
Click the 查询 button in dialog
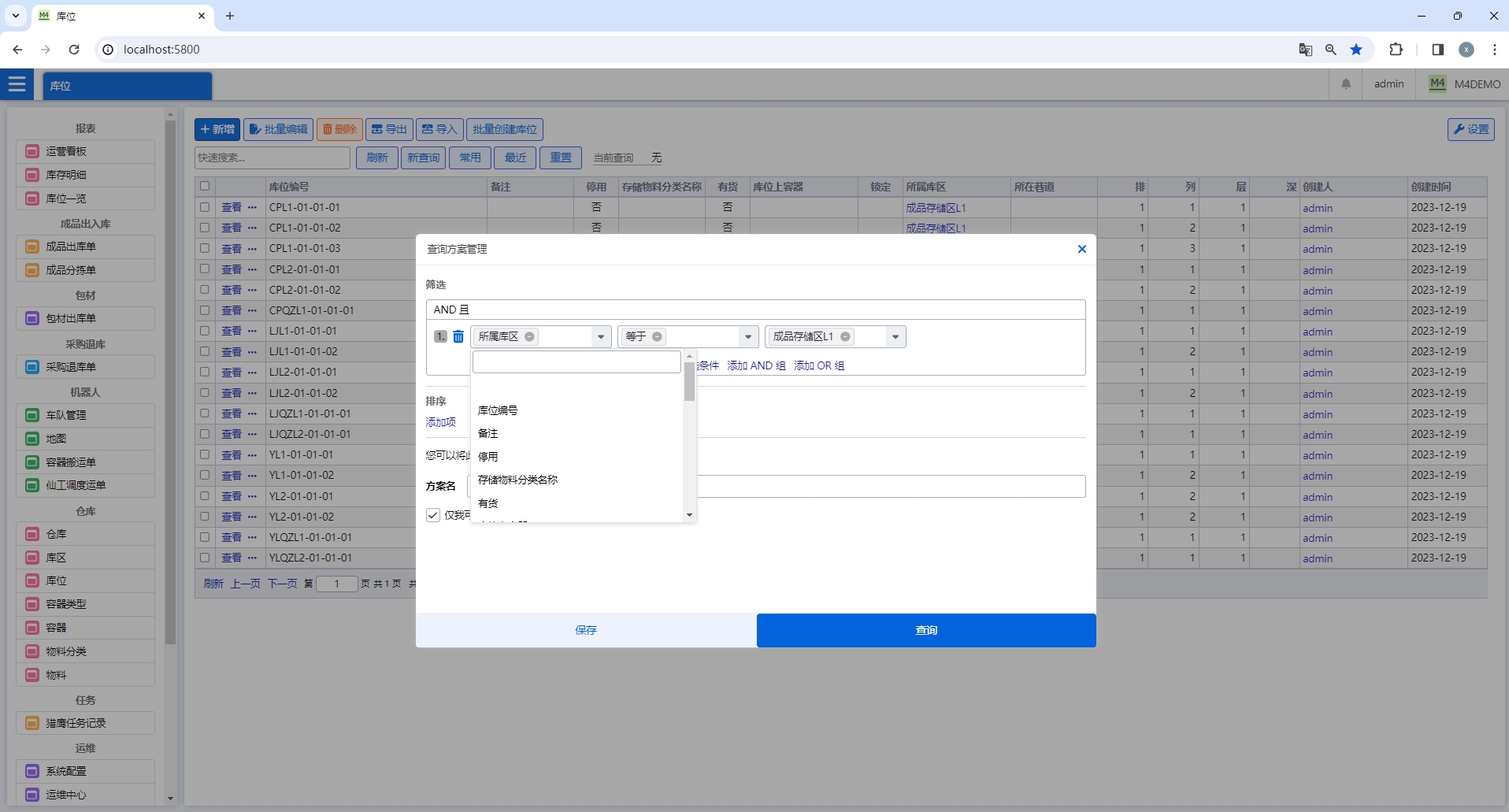click(x=926, y=630)
